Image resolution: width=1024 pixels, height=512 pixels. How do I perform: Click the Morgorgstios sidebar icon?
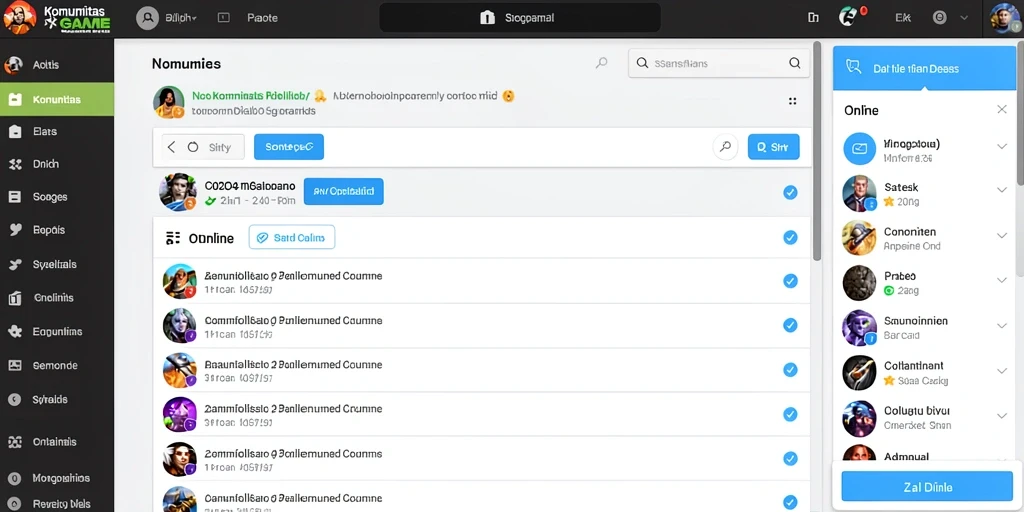coord(15,478)
